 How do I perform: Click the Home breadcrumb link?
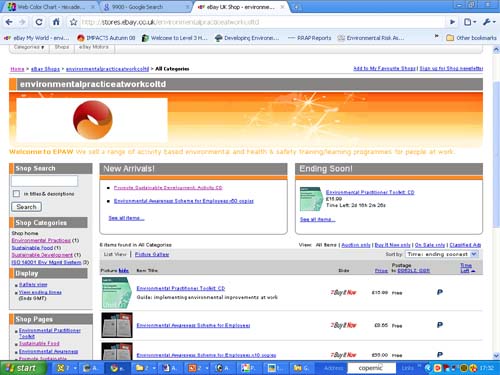coord(17,69)
